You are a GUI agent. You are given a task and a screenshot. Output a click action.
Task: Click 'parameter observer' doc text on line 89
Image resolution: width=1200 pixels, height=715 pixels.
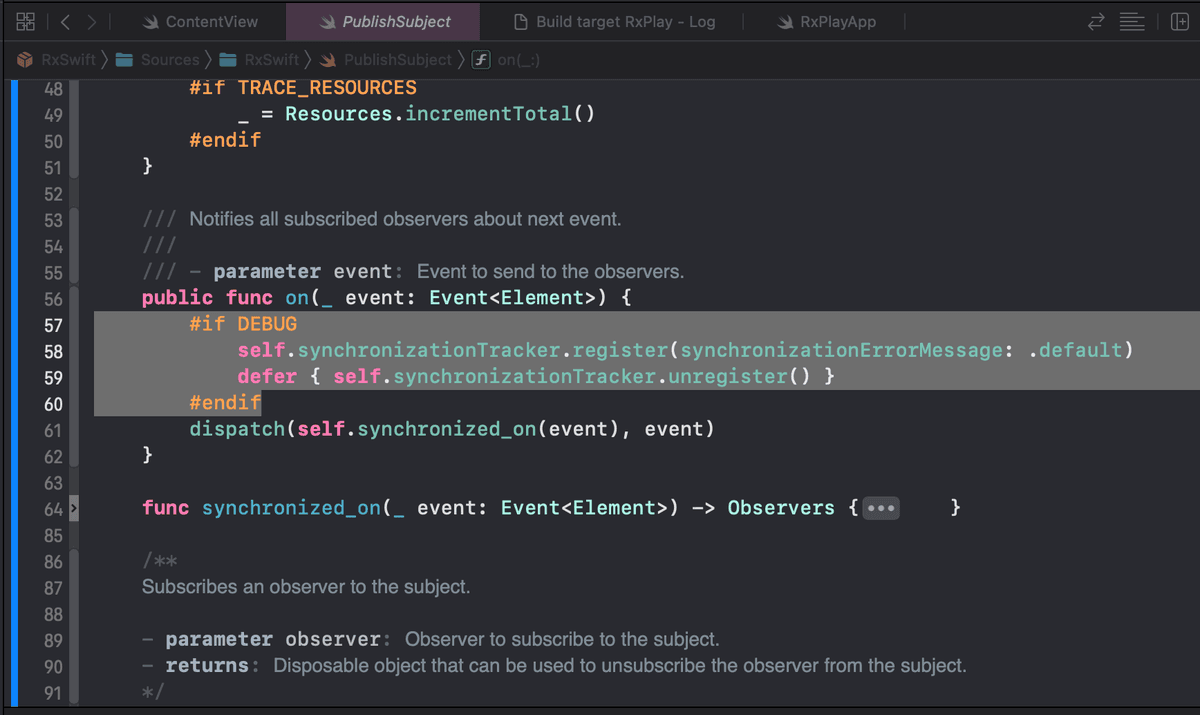tap(274, 640)
